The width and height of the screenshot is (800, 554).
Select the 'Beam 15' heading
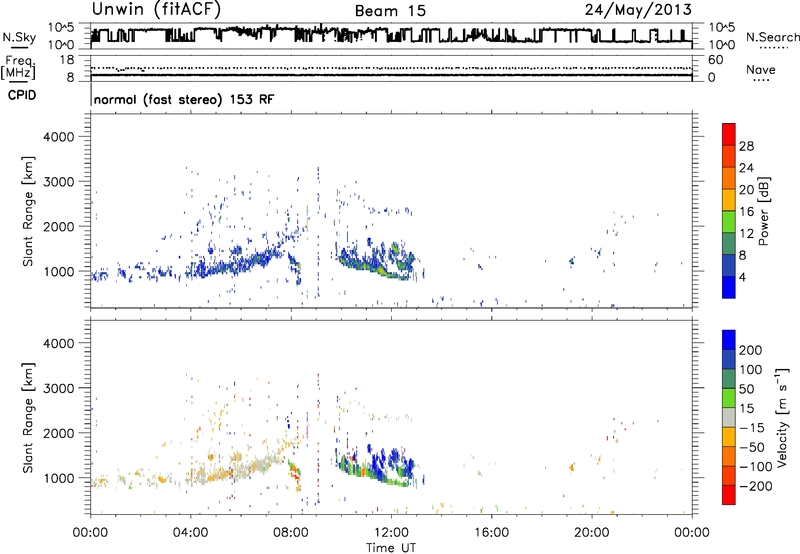[x=390, y=11]
